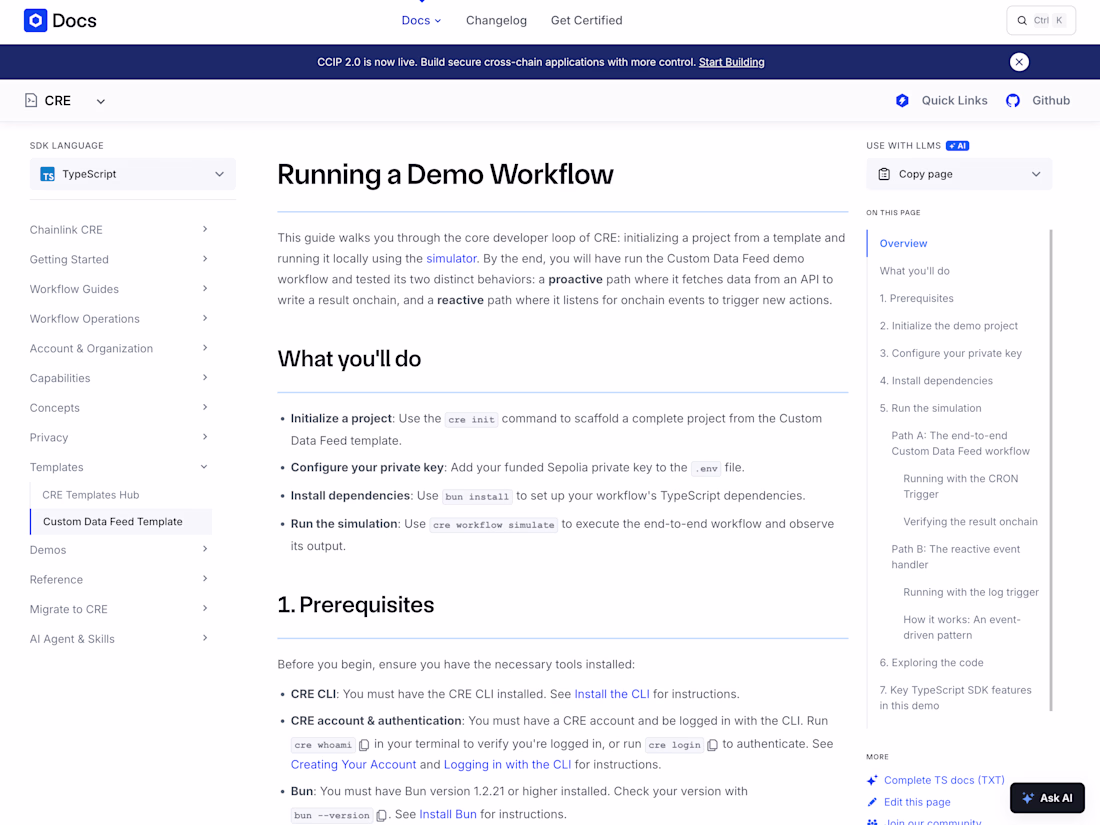Jump to '5. Run the simulation' section
This screenshot has height=825, width=1100.
[930, 408]
